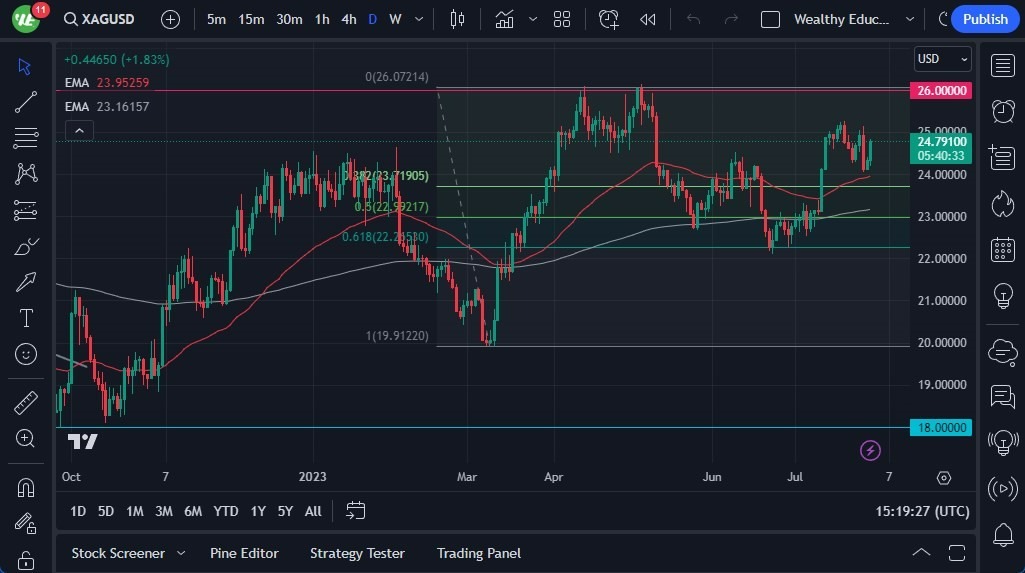Toggle lock all drawing tools
The image size is (1025, 573).
(x=26, y=559)
